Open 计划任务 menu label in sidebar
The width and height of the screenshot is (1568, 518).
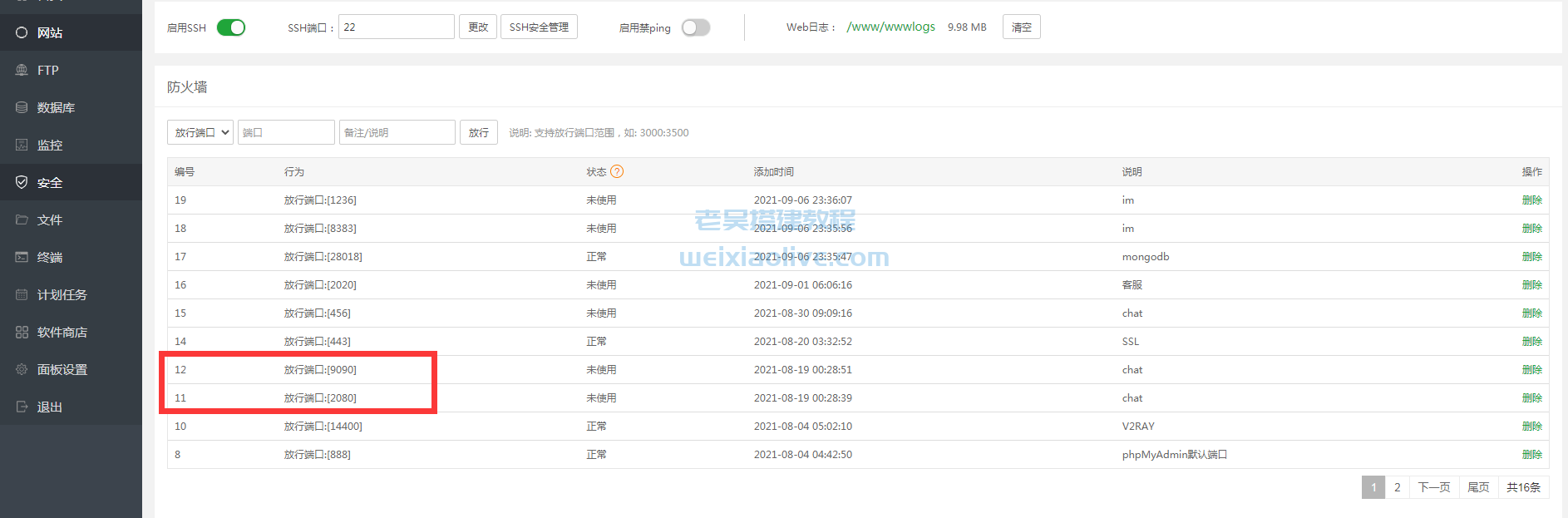tap(62, 294)
